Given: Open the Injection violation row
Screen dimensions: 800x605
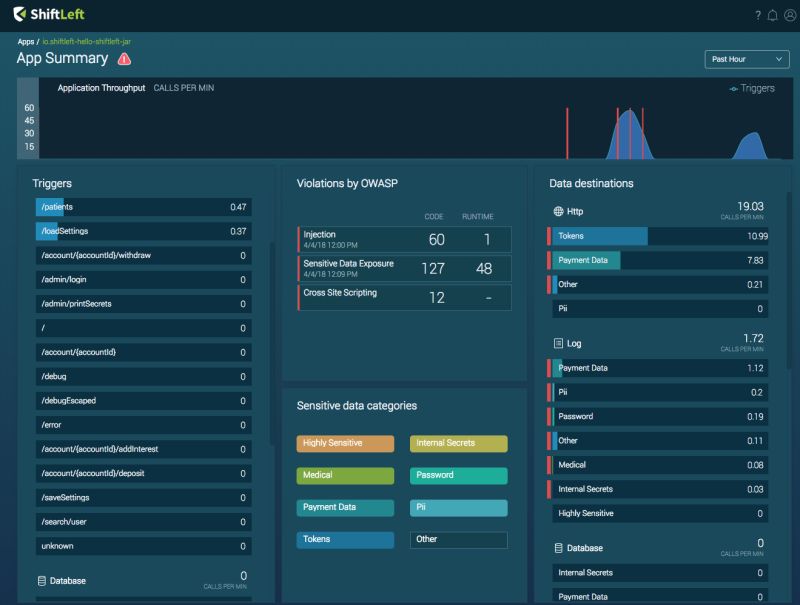Looking at the screenshot, I should pyautogui.click(x=405, y=239).
